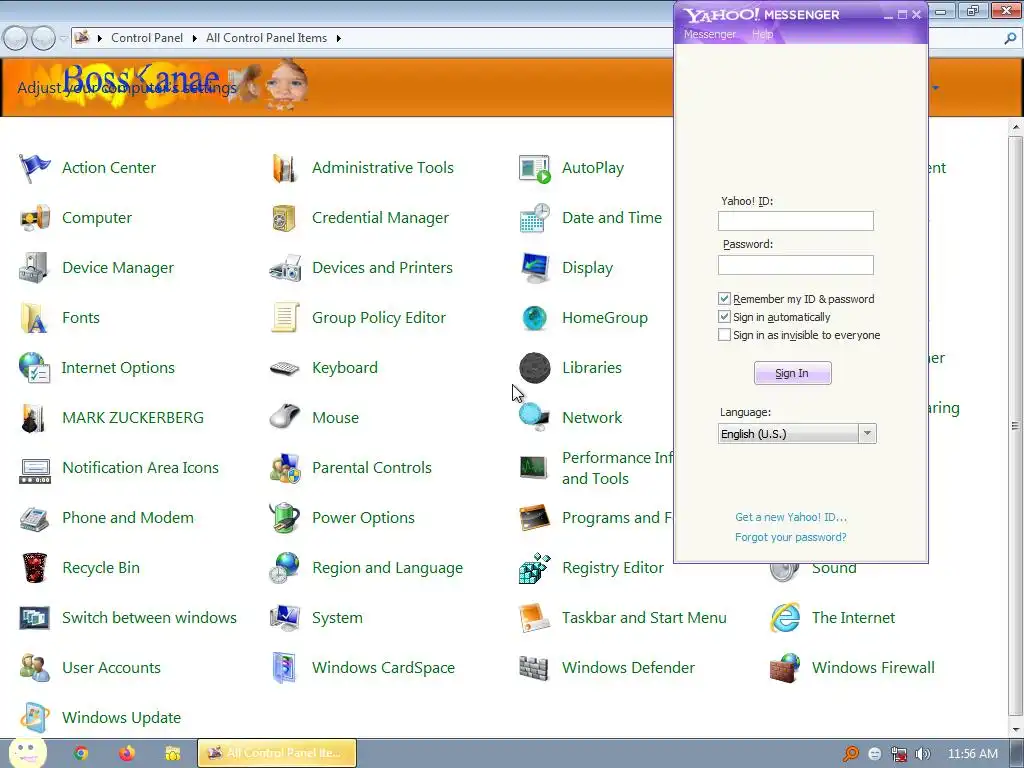This screenshot has width=1024, height=768.
Task: Open the Fonts folder icon
Action: pyautogui.click(x=34, y=318)
